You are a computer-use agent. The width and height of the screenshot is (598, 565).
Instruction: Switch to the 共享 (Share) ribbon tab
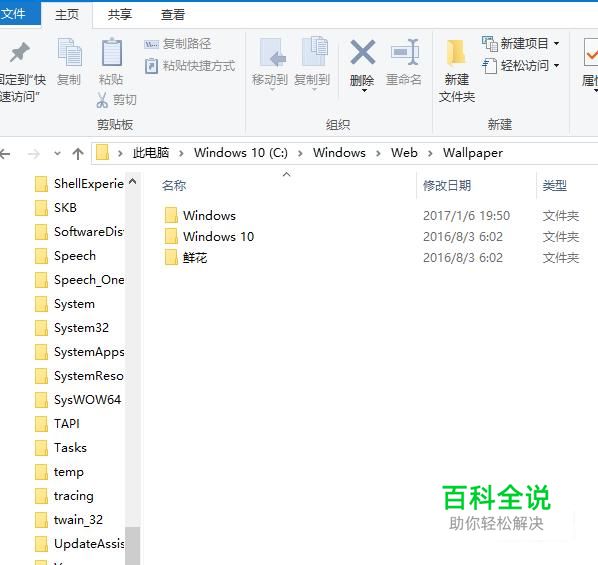tap(119, 14)
